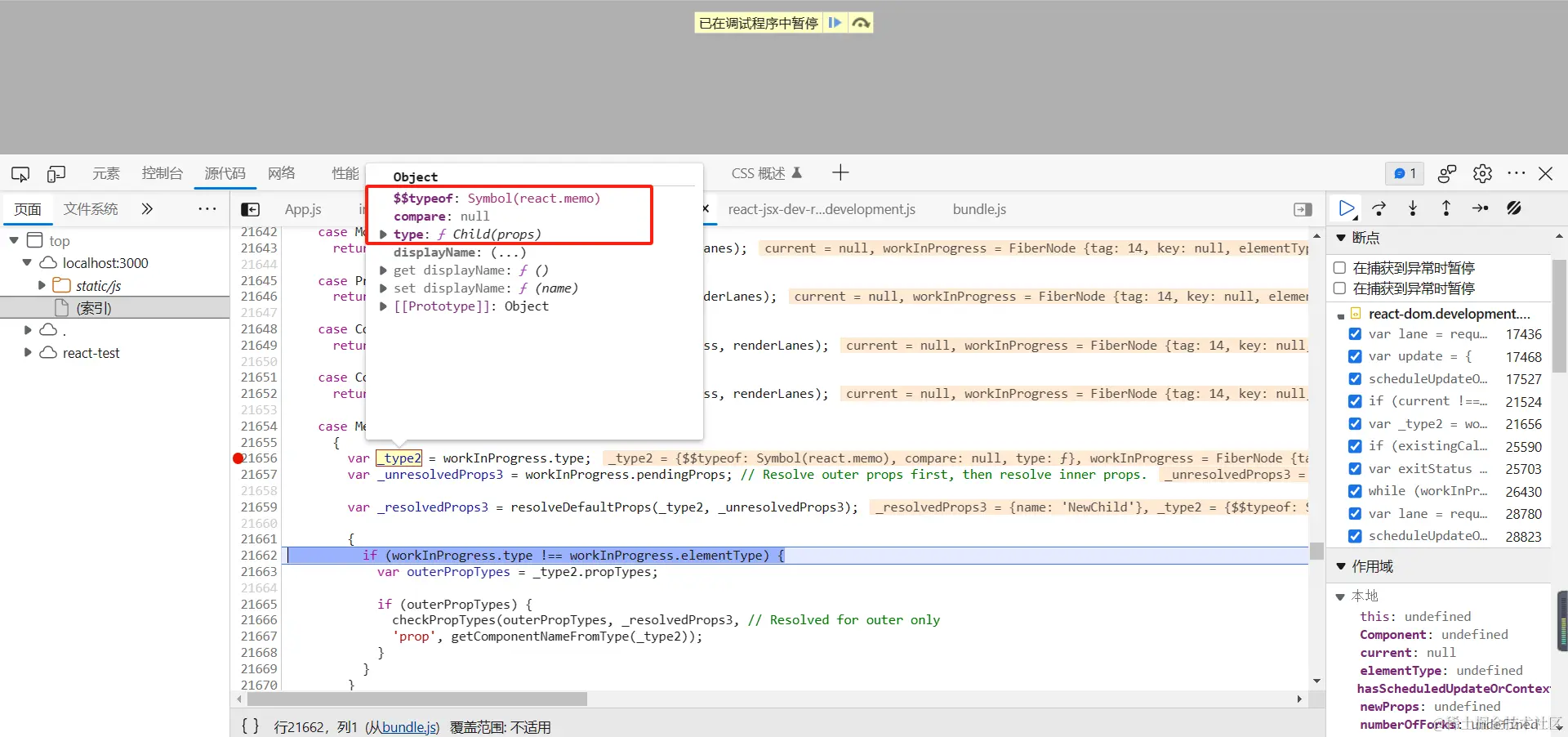Switch to 文件系统 navigator tab
The width and height of the screenshot is (1568, 737).
(x=91, y=209)
